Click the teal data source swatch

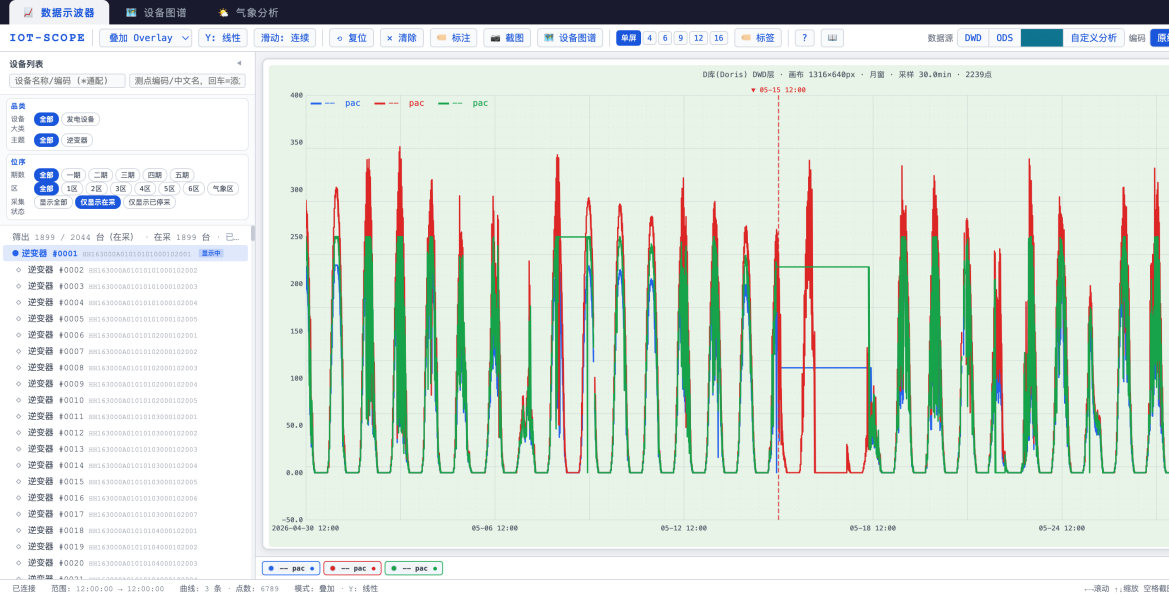[1042, 38]
